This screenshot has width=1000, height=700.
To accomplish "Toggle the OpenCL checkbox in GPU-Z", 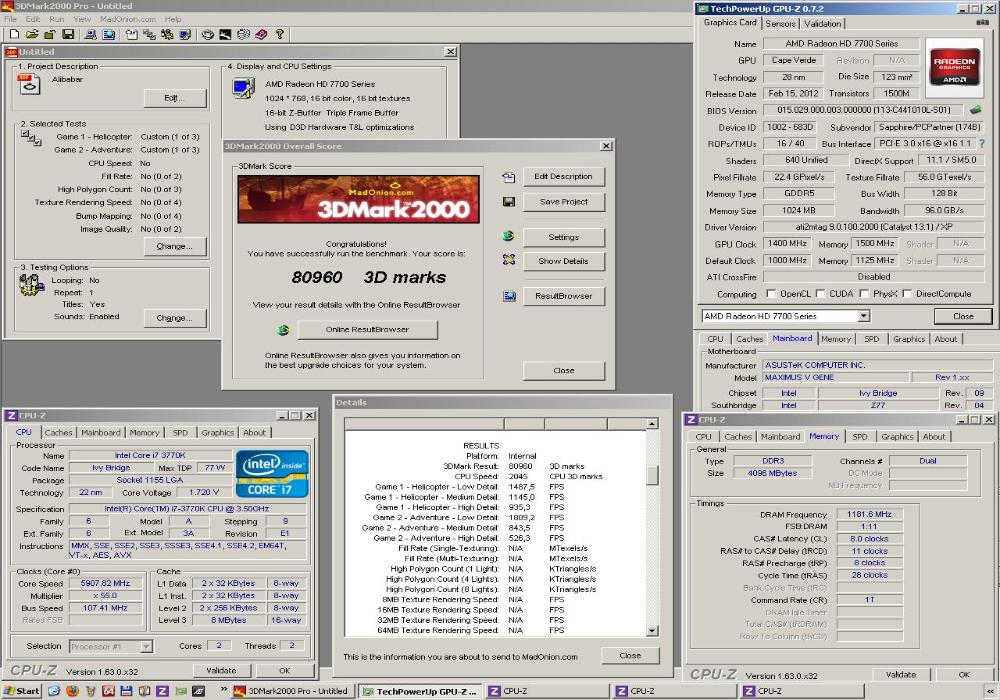I will click(x=770, y=294).
